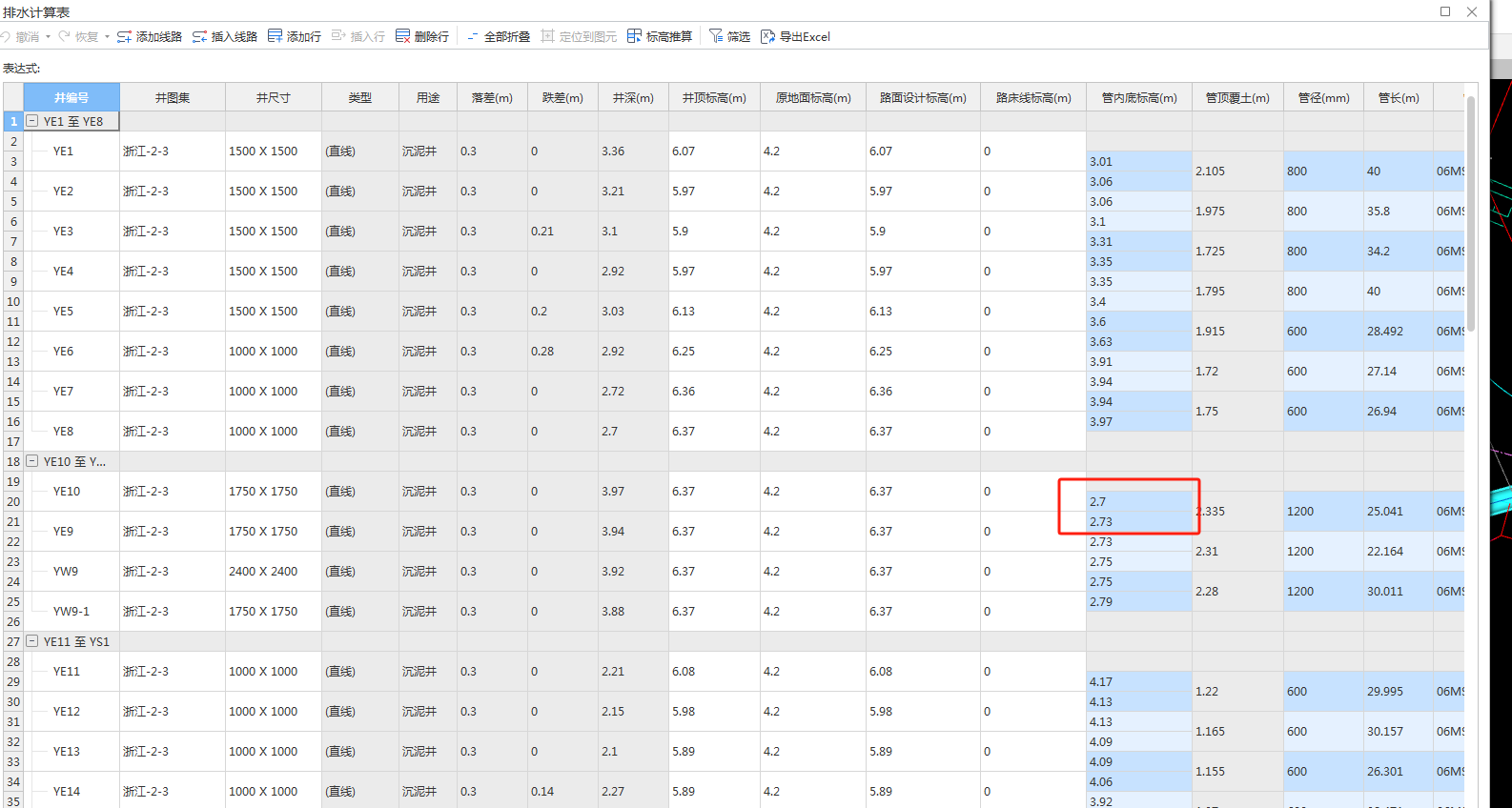The width and height of the screenshot is (1512, 808).
Task: Click the 浙汇-2-3 atlas cell in YE2 row
Action: click(173, 191)
